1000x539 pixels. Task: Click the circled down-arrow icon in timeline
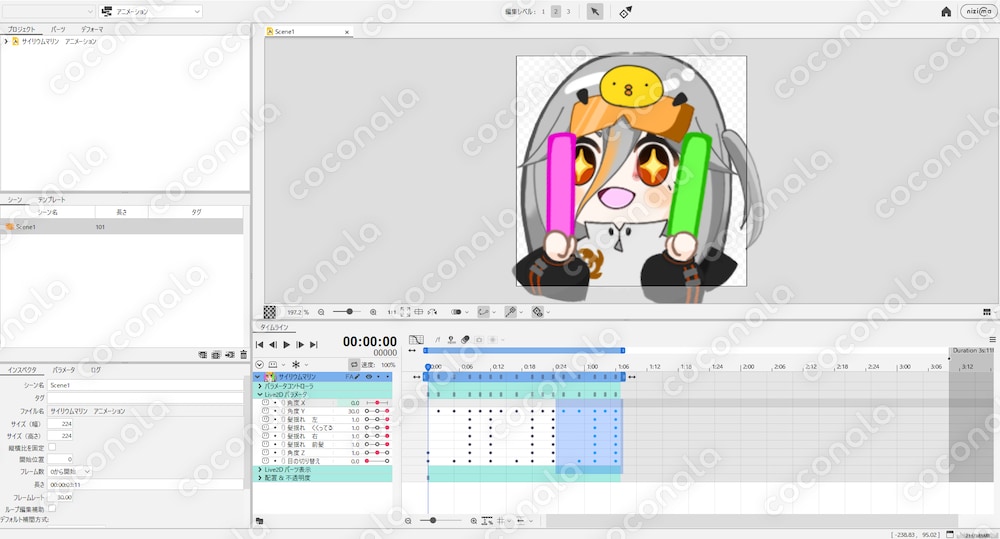tap(260, 364)
